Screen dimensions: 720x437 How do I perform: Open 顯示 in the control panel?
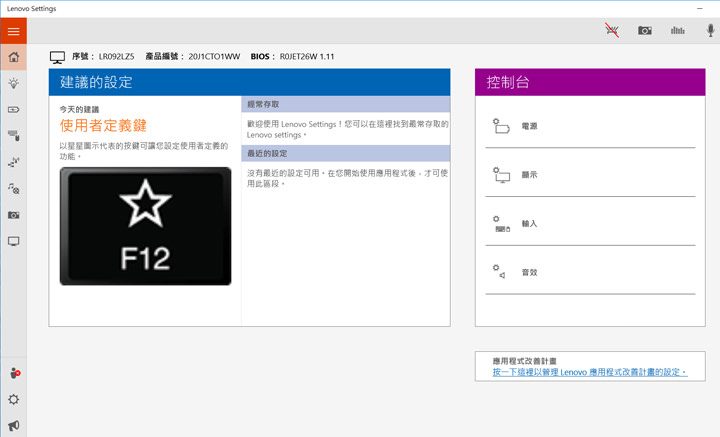(x=530, y=175)
